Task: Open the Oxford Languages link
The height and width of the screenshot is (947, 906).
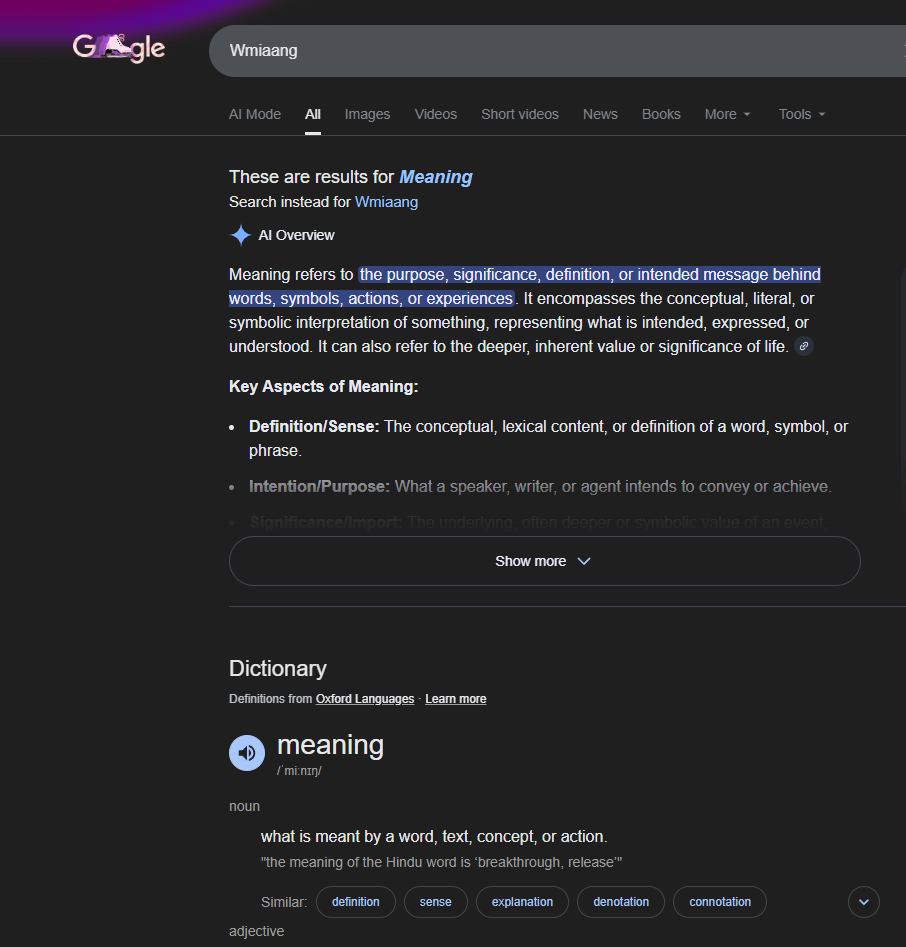Action: [x=364, y=699]
